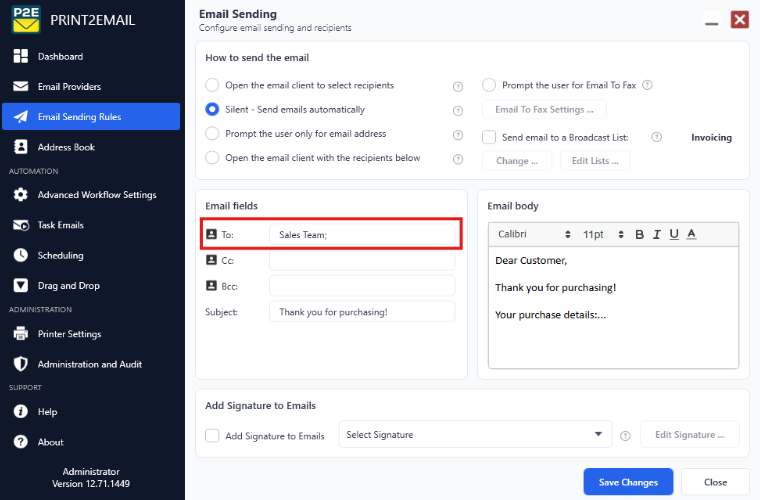Show help for Open the email client option

458,86
